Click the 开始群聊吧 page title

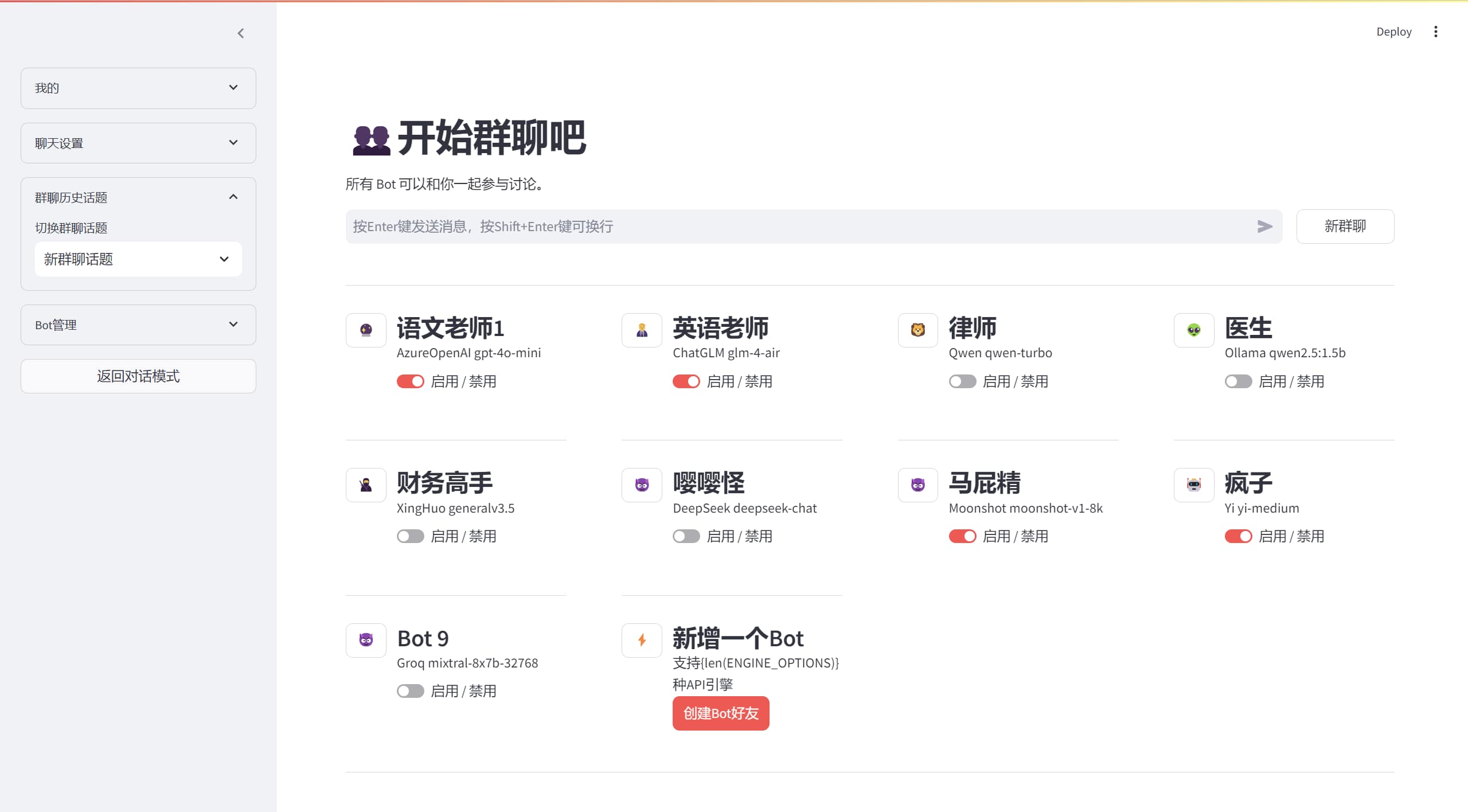(x=491, y=138)
